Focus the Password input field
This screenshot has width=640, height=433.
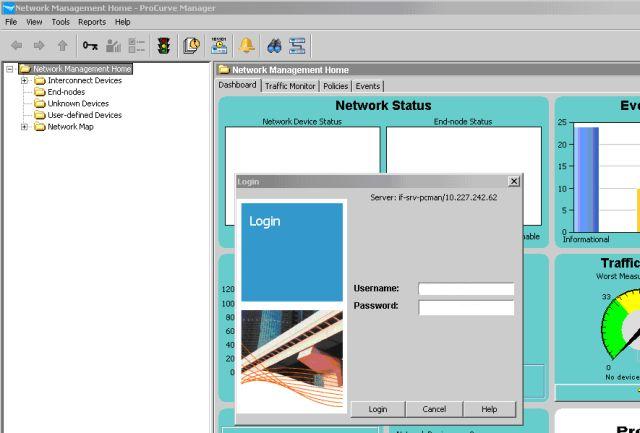tap(466, 307)
